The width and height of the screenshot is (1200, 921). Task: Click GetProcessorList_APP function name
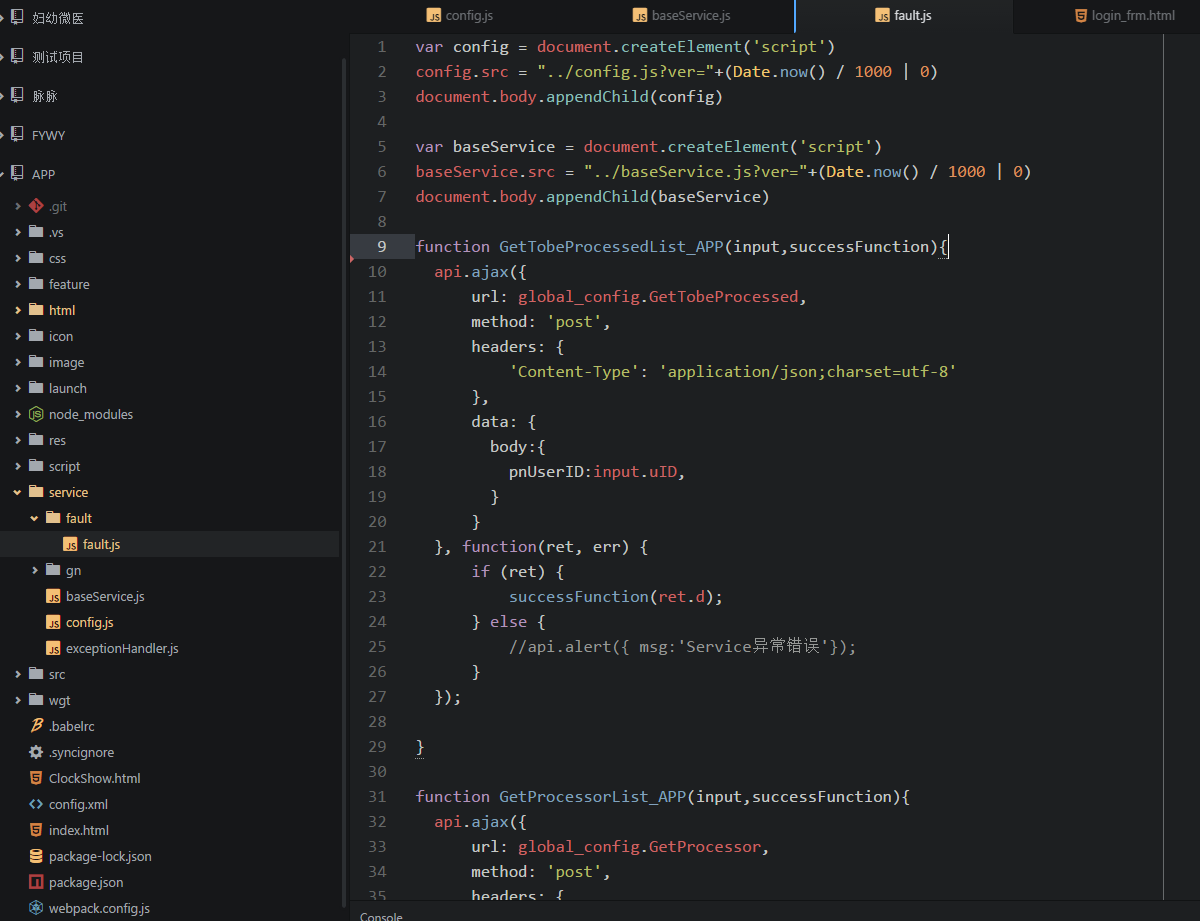[592, 797]
